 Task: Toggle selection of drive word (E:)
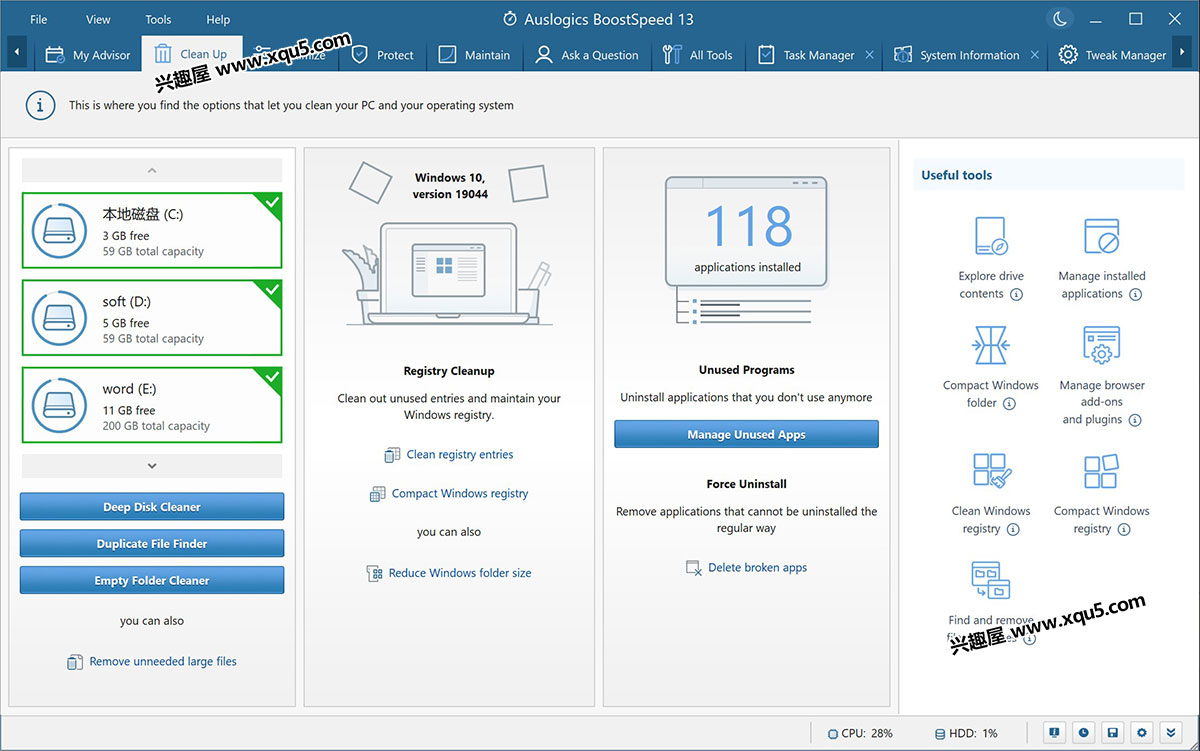(152, 405)
